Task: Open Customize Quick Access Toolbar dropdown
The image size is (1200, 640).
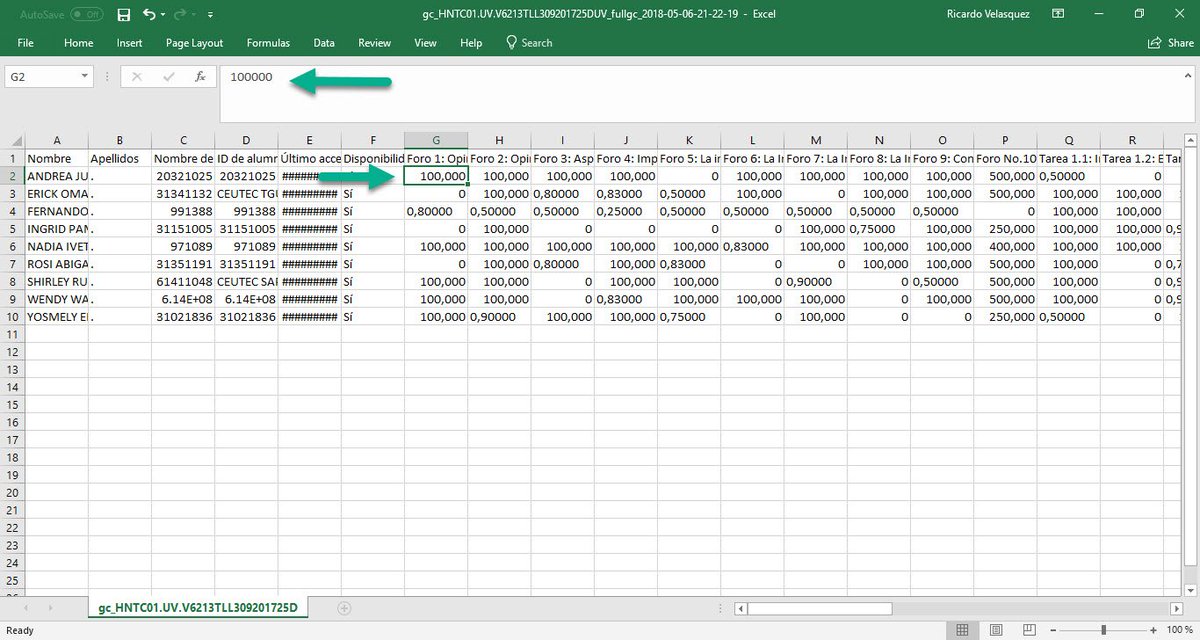Action: (210, 16)
